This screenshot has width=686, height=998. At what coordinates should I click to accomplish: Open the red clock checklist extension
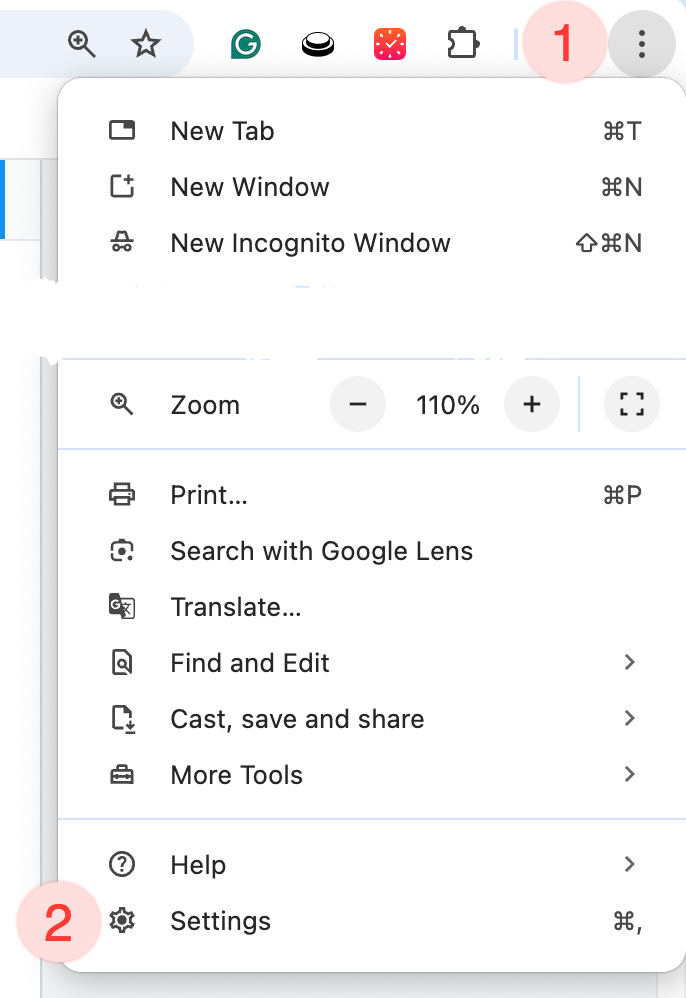[389, 44]
